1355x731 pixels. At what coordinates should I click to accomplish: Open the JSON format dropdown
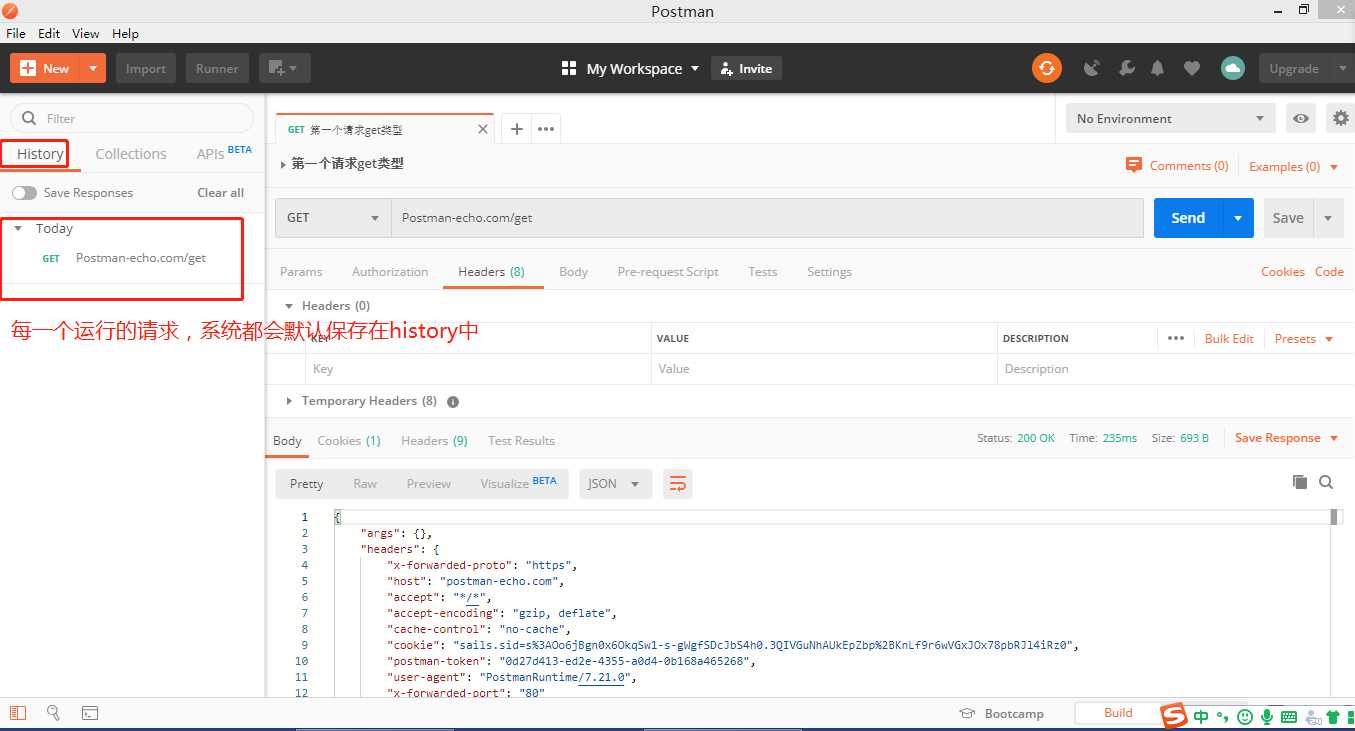pyautogui.click(x=615, y=483)
